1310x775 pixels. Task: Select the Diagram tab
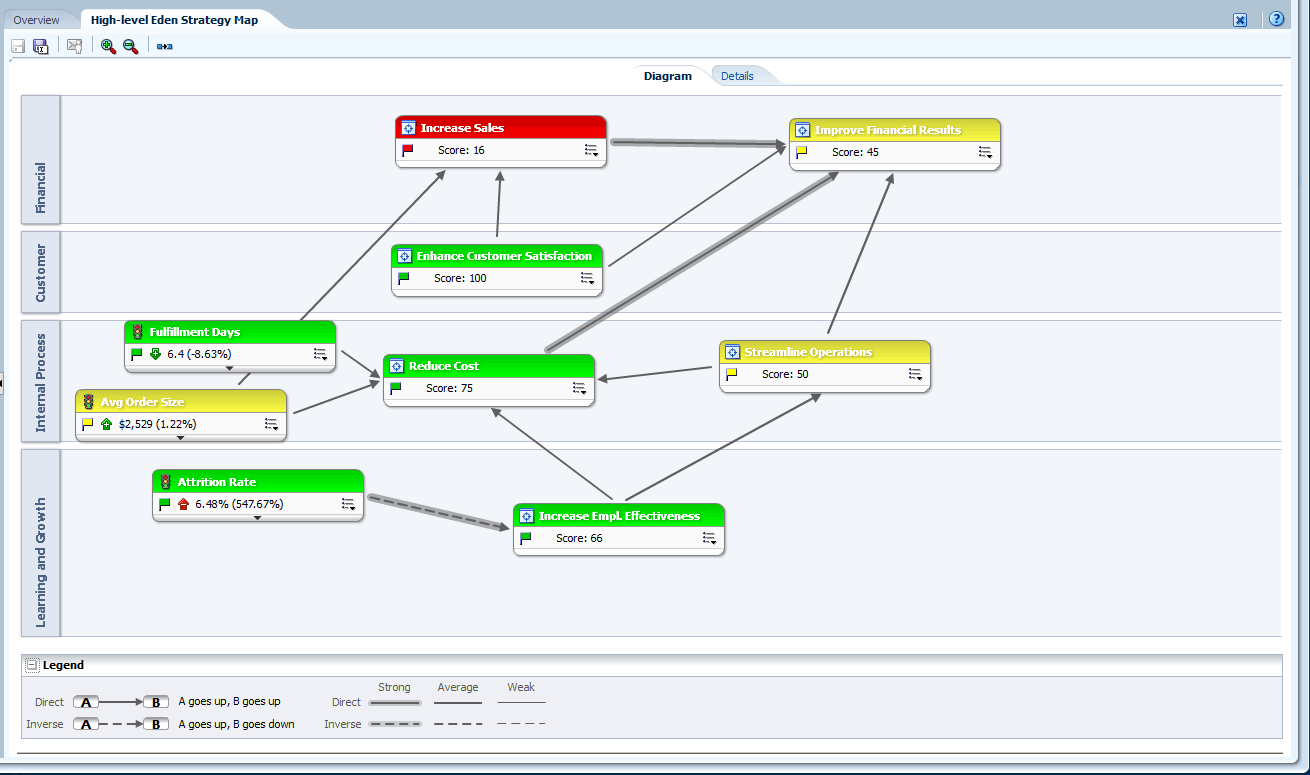tap(667, 76)
